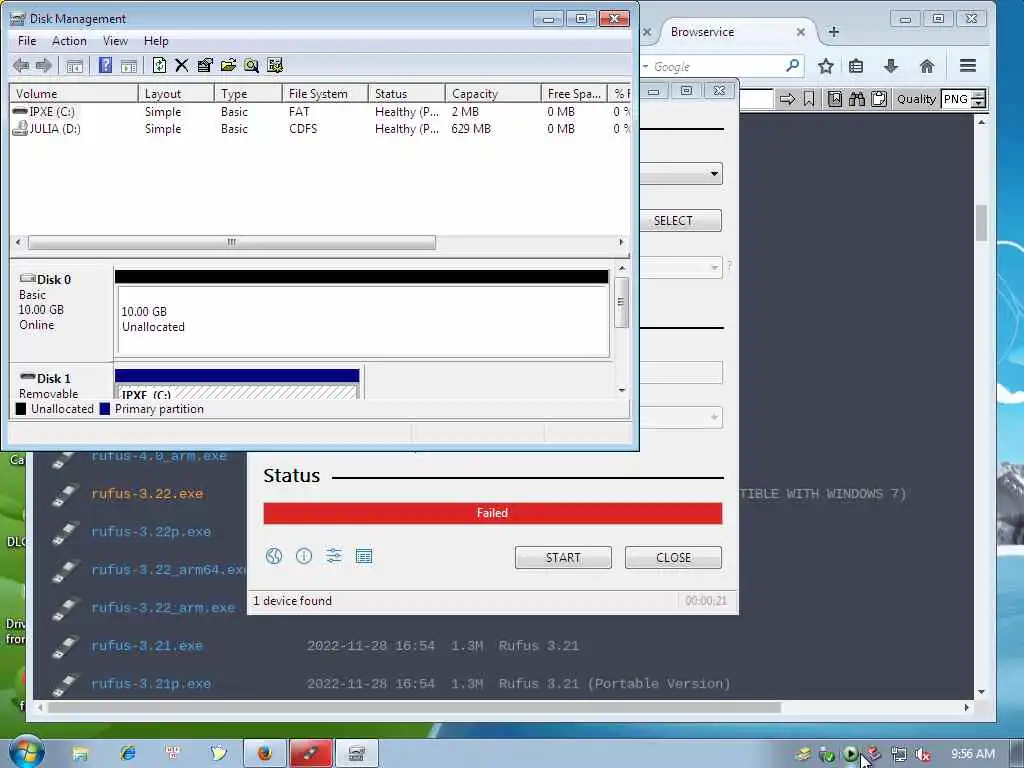
Task: Click the clipboard icon in Browservice bar
Action: click(879, 99)
